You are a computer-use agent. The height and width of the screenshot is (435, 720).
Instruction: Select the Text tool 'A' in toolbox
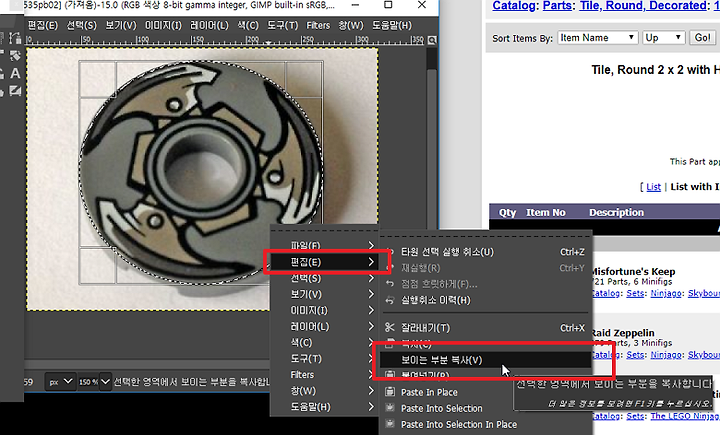(x=15, y=73)
